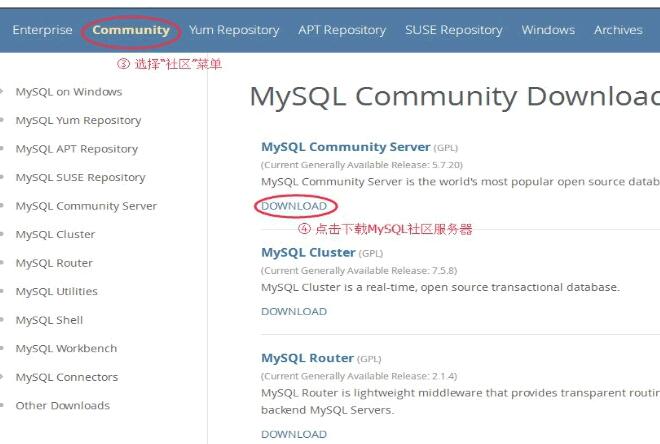Click MySQL Cluster in the sidebar
This screenshot has height=444, width=660.
tap(55, 234)
